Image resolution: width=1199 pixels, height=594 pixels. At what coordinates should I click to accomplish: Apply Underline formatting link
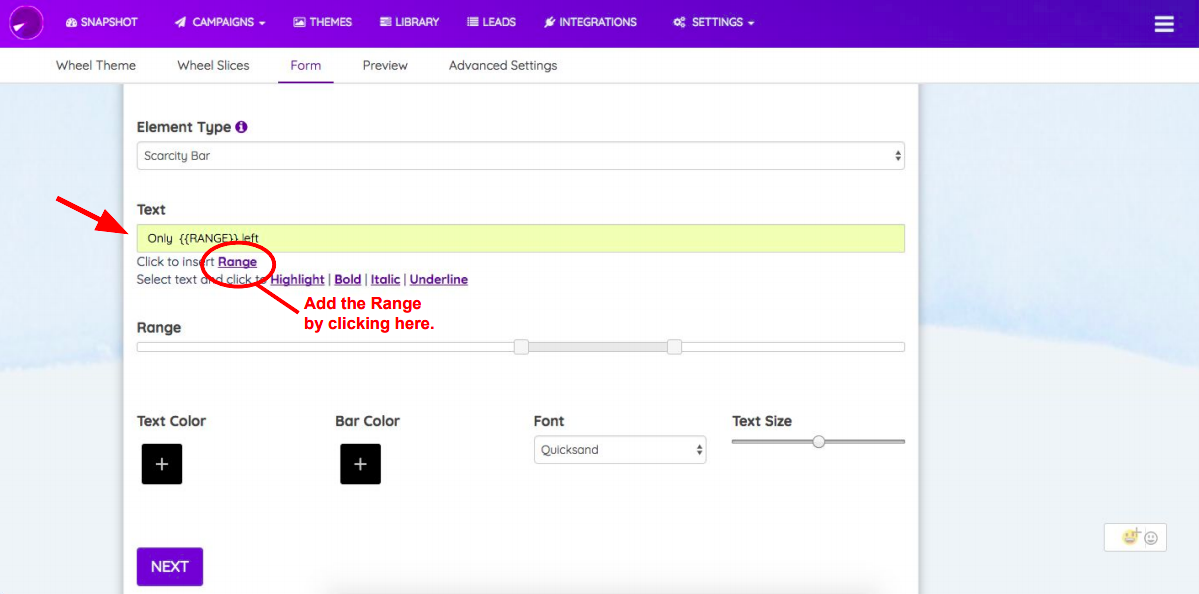click(x=439, y=280)
